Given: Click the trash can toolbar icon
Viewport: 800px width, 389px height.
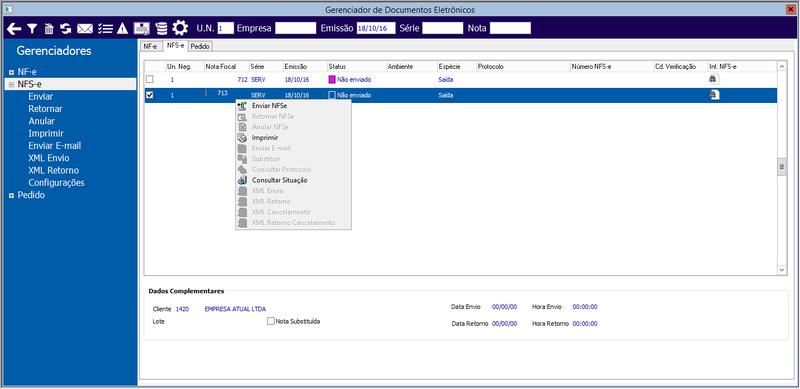Looking at the screenshot, I should coord(49,29).
